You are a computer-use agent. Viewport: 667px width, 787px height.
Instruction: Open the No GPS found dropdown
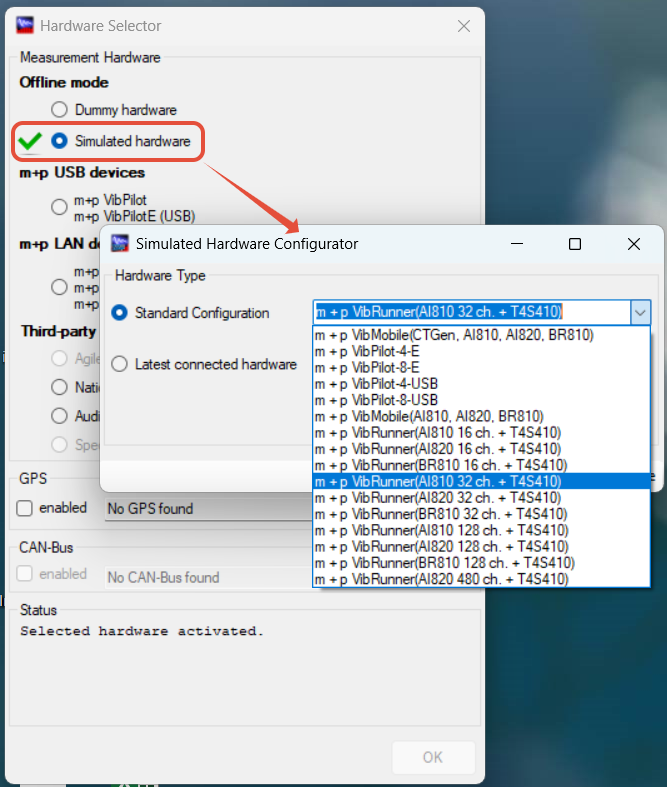(208, 509)
